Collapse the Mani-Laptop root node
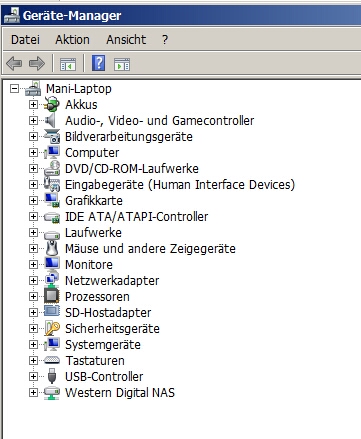This screenshot has width=361, height=439. [x=14, y=89]
